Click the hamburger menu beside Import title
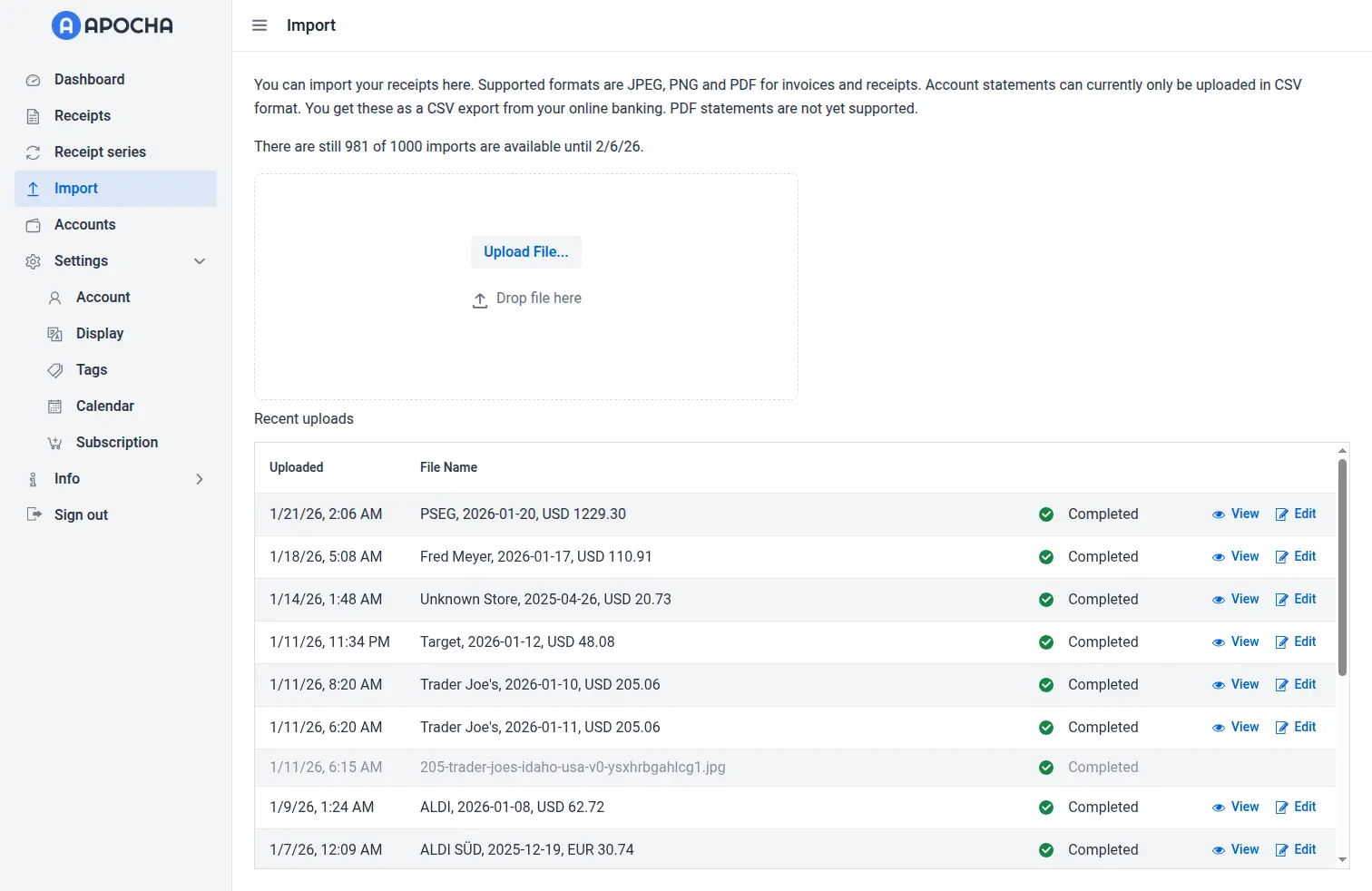The width and height of the screenshot is (1372, 891). click(260, 25)
